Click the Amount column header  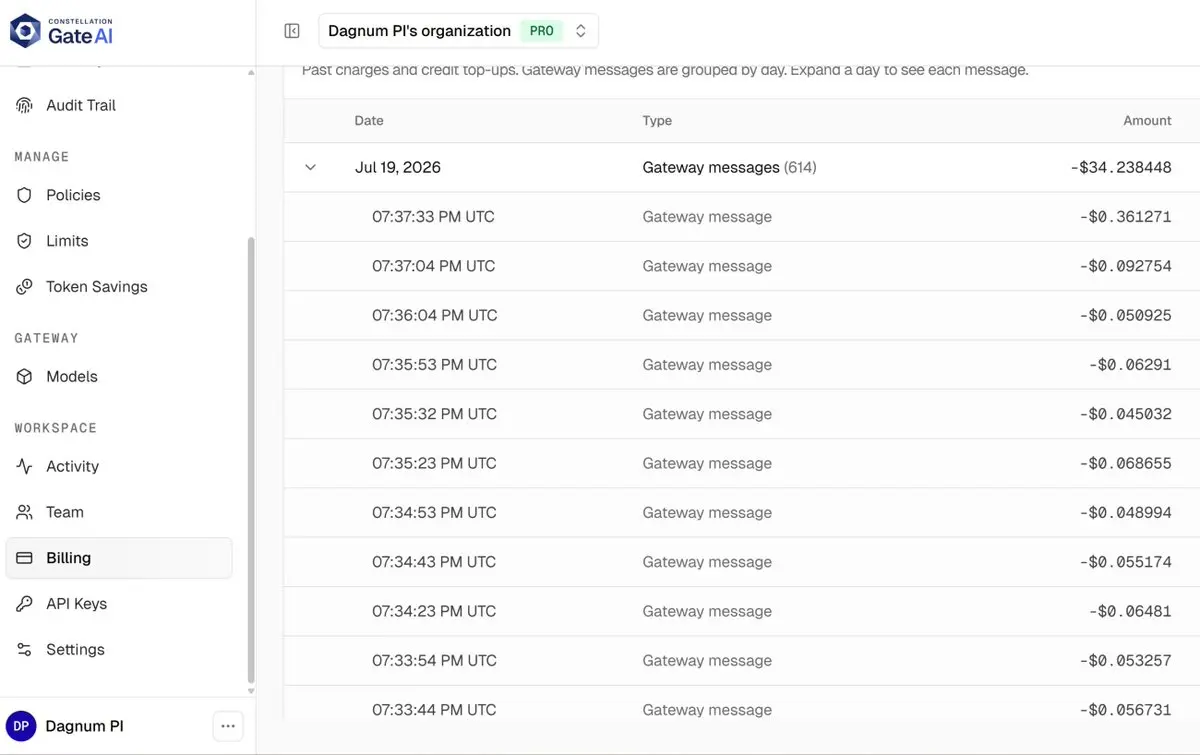[1147, 121]
